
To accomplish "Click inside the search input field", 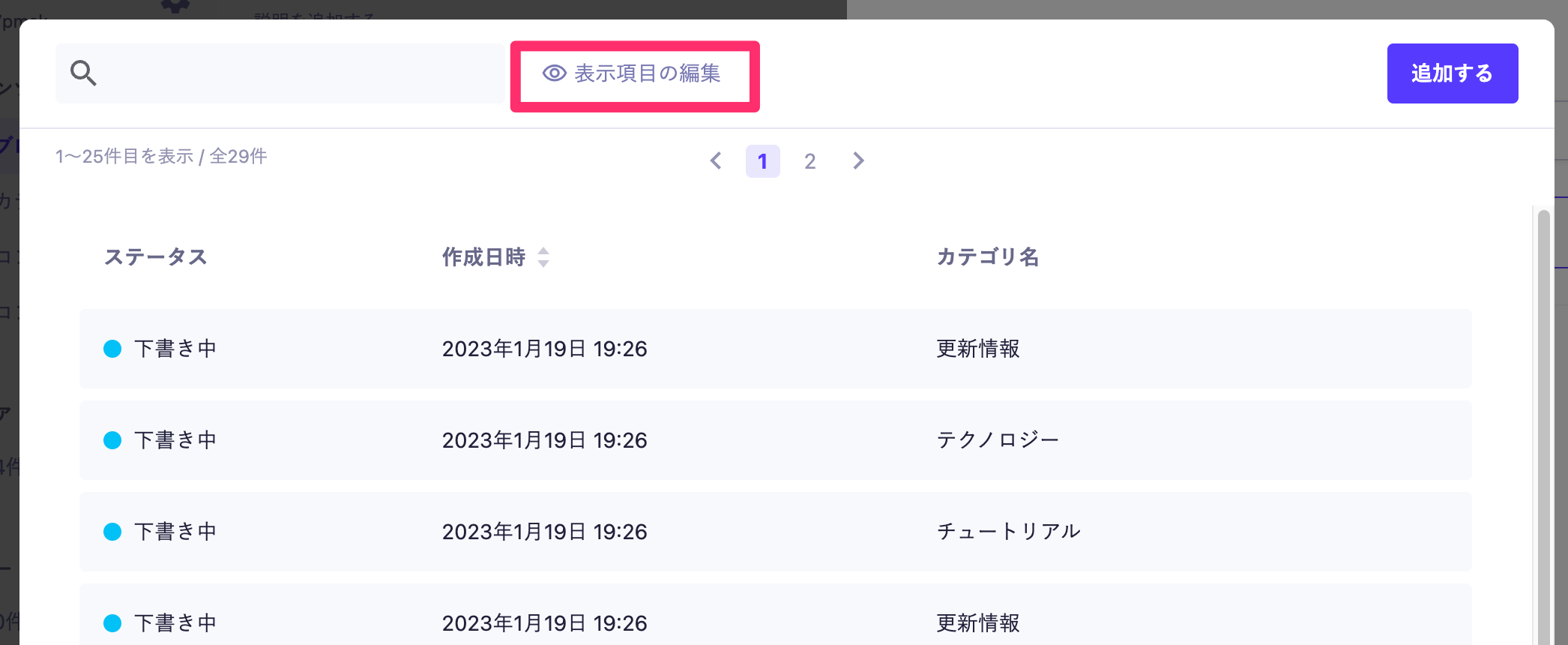I will pyautogui.click(x=300, y=73).
